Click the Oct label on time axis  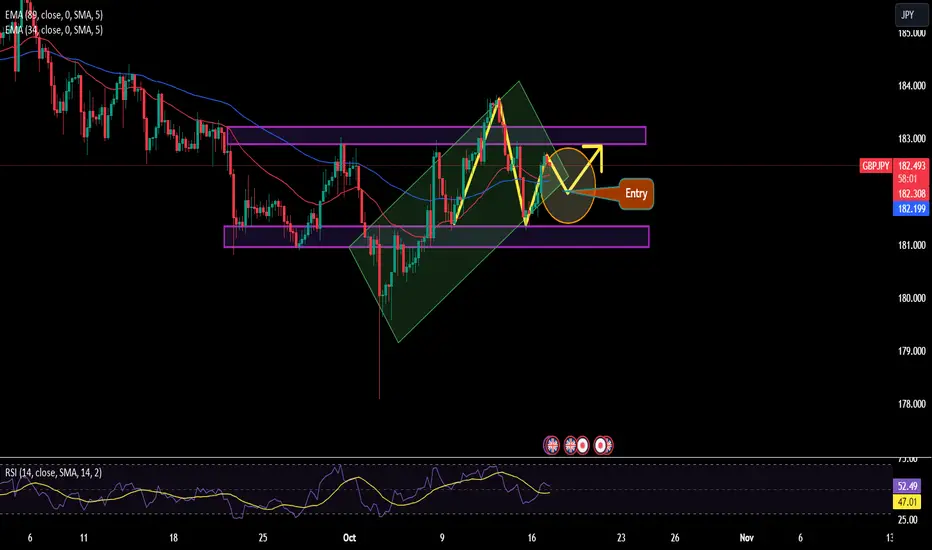(x=350, y=538)
